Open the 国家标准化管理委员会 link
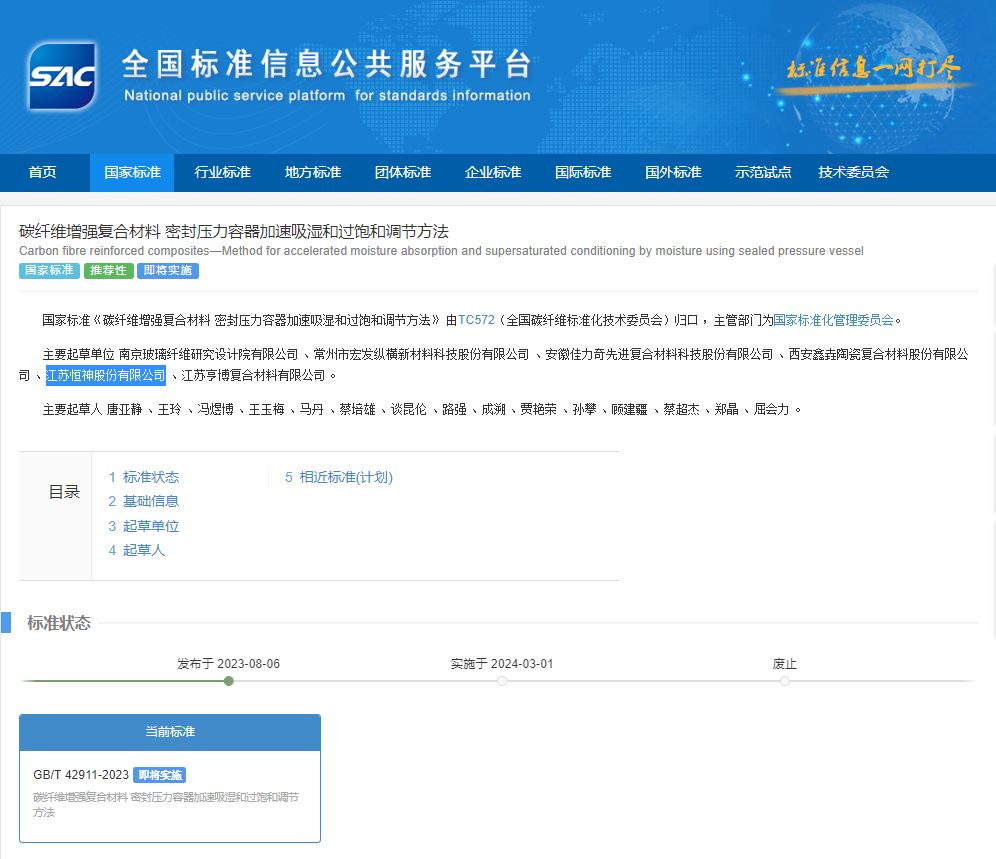996x859 pixels. tap(833, 320)
